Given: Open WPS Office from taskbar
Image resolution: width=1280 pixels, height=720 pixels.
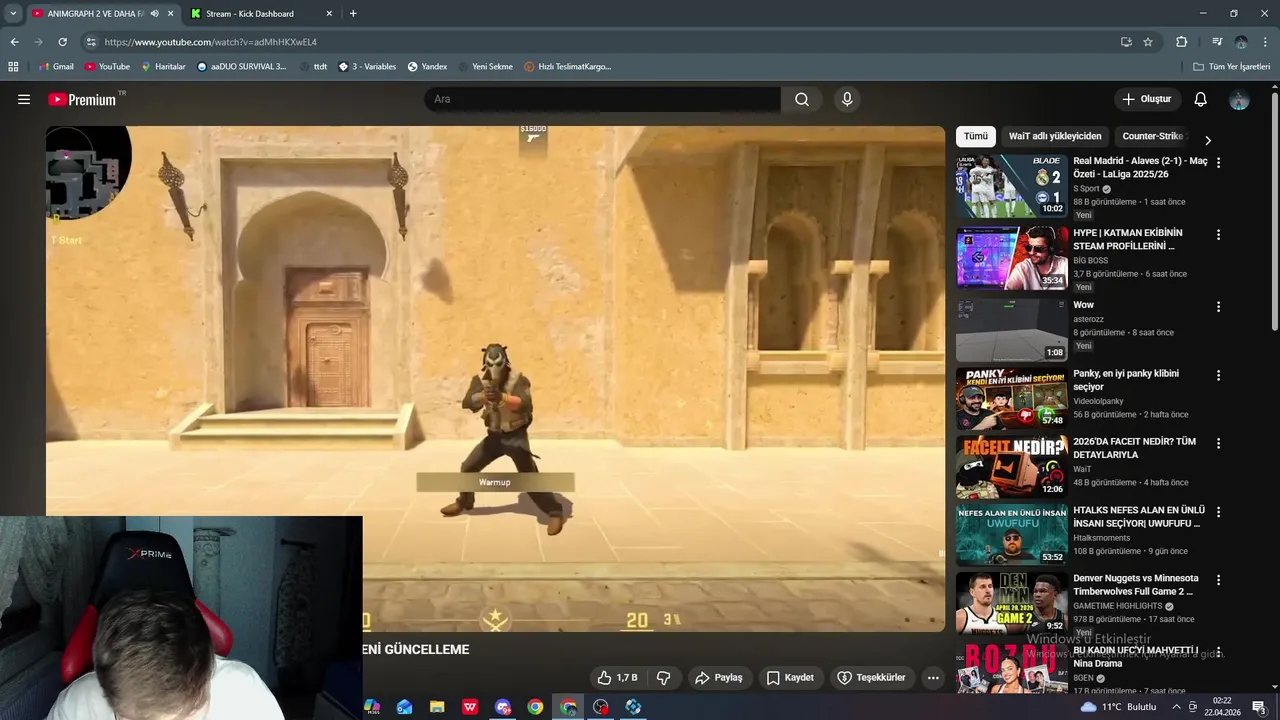Looking at the screenshot, I should click(x=470, y=707).
